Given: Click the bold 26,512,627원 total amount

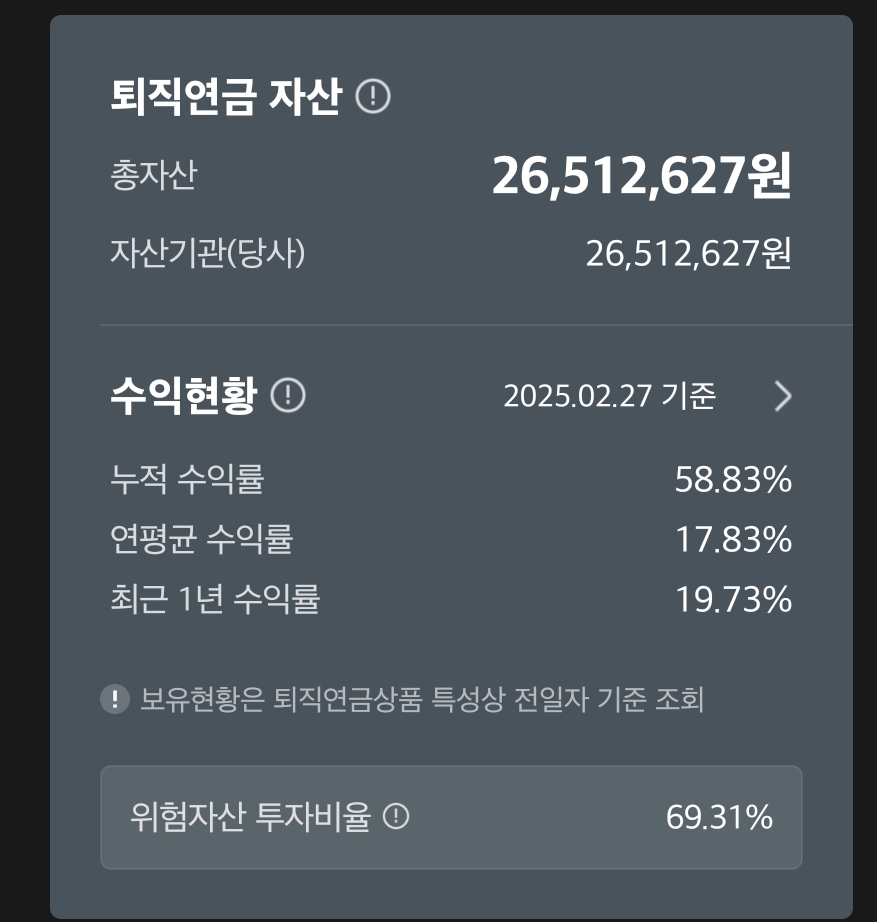Looking at the screenshot, I should click(641, 177).
